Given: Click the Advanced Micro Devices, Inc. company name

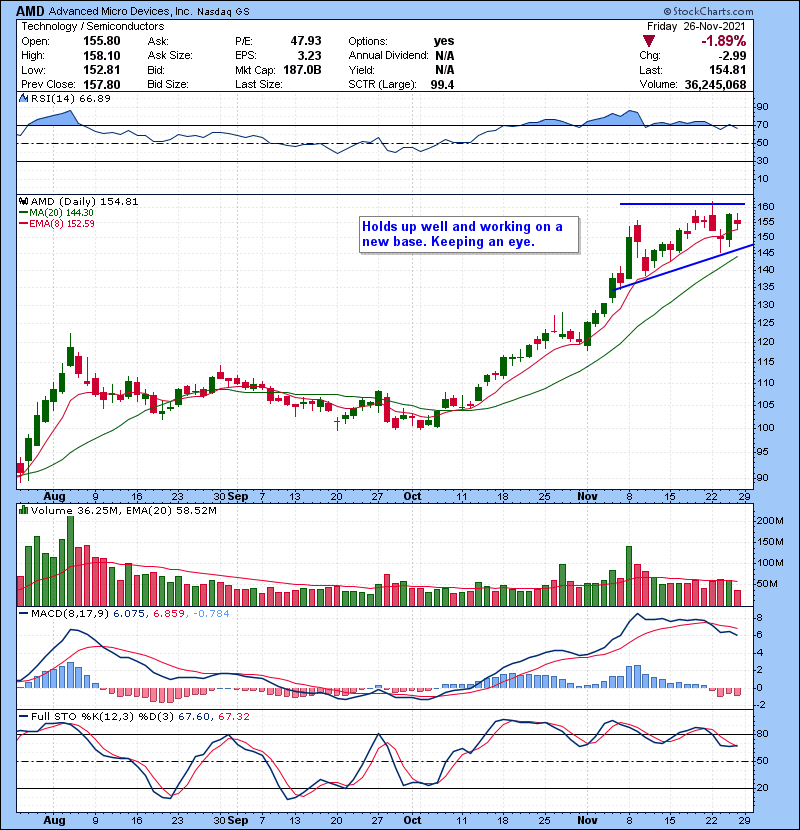Looking at the screenshot, I should point(120,11).
